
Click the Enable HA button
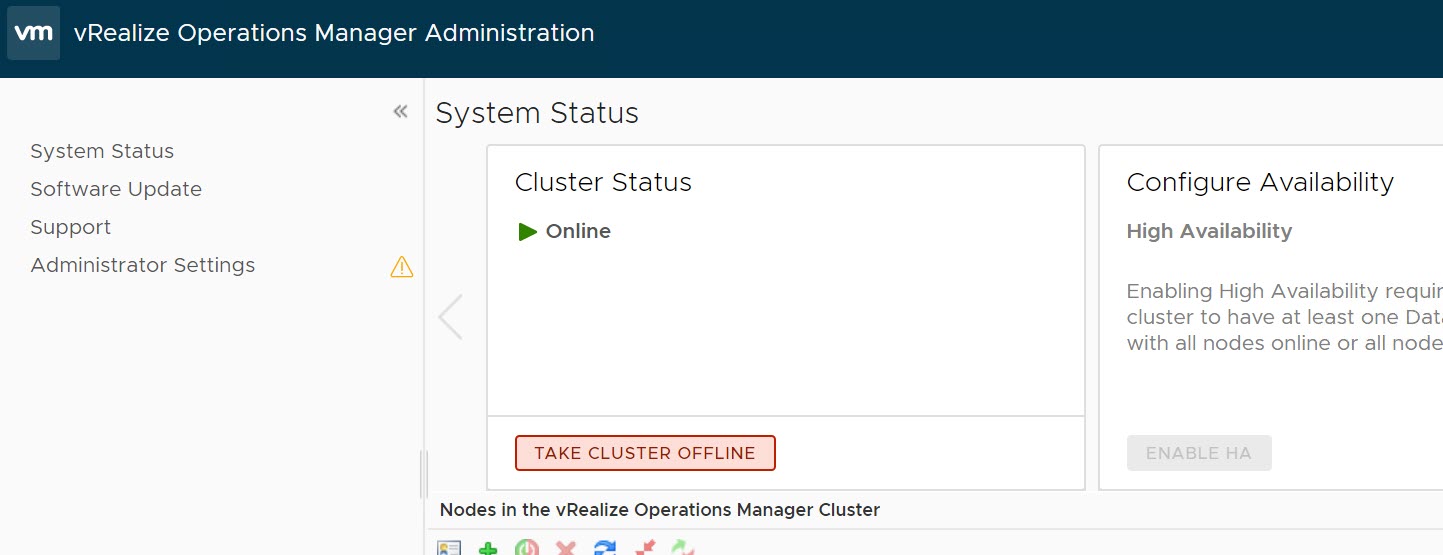tap(1198, 453)
